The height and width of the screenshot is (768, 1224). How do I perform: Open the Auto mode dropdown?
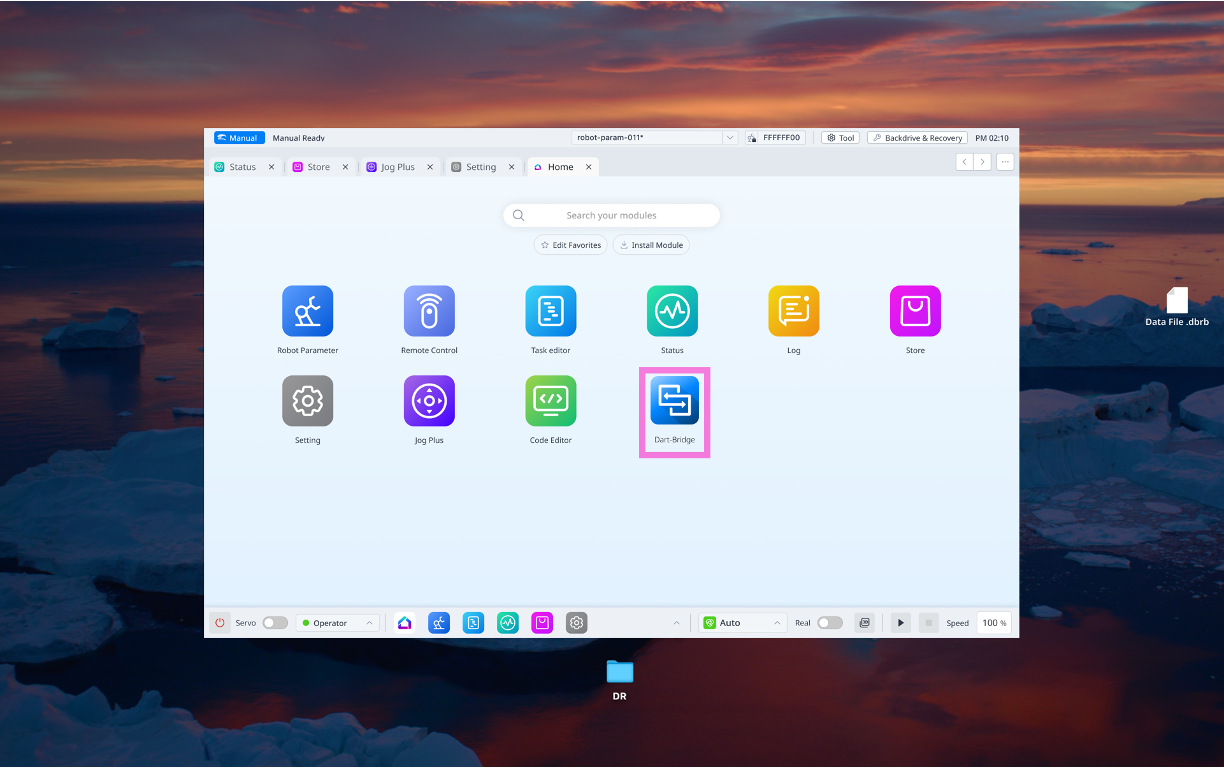743,623
